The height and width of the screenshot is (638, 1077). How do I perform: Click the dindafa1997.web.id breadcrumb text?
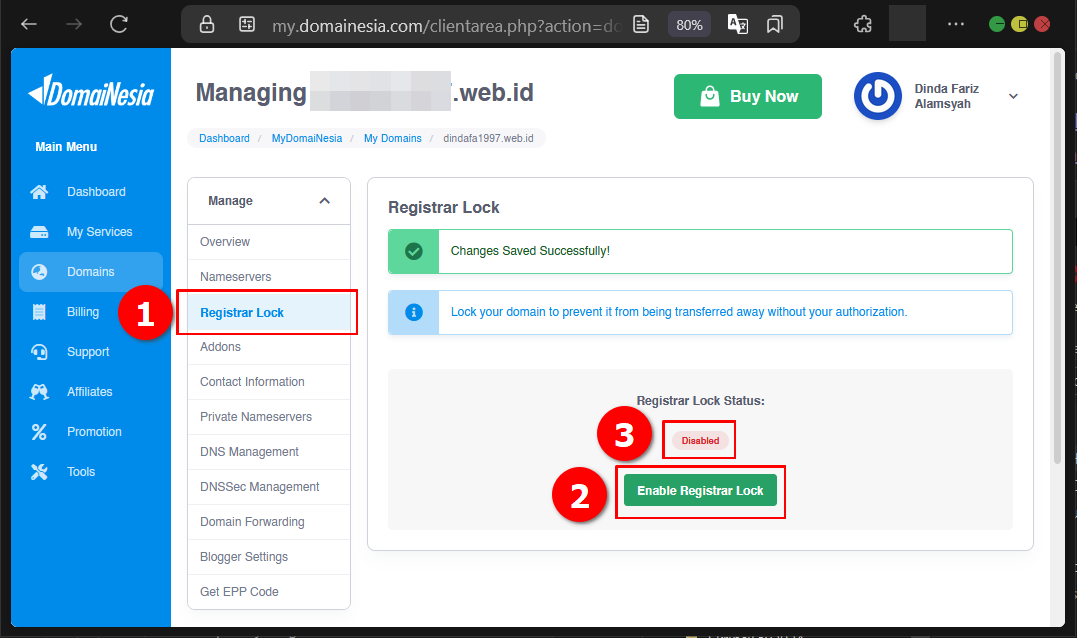[x=488, y=138]
